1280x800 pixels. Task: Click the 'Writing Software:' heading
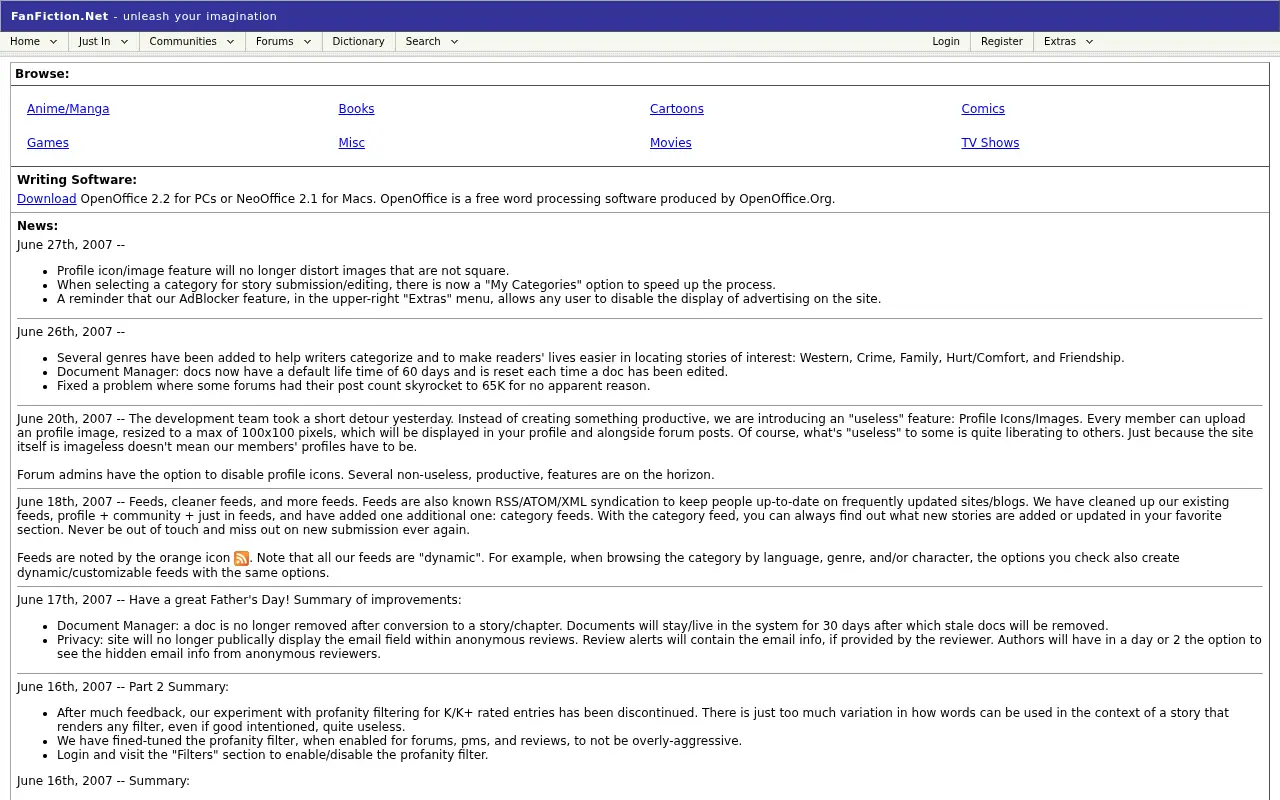point(77,180)
